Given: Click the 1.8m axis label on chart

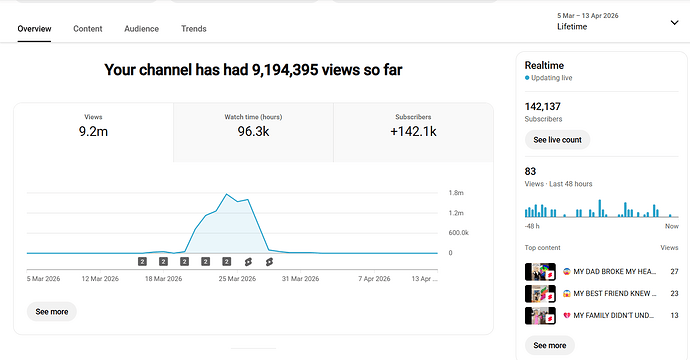Looking at the screenshot, I should pos(456,193).
